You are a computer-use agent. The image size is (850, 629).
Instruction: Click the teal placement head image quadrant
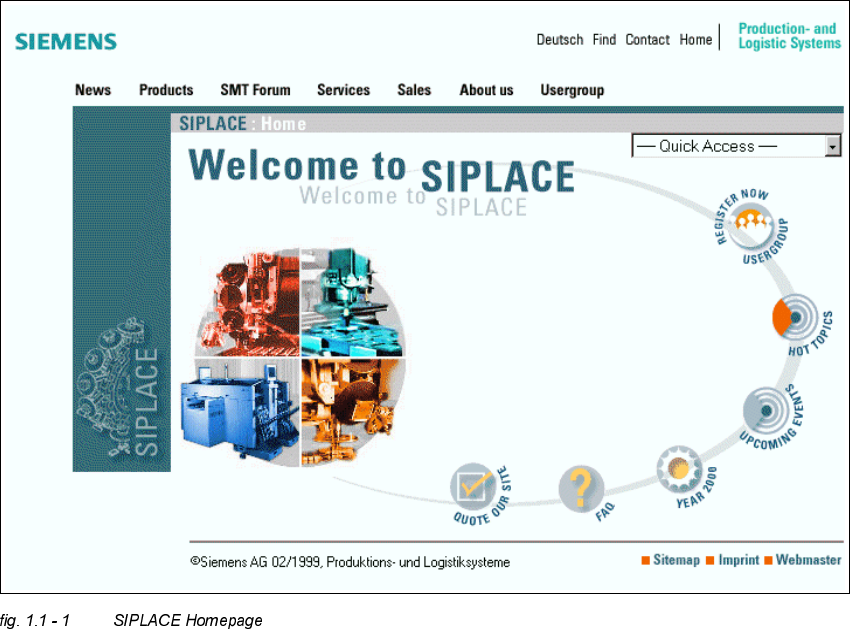[x=352, y=302]
